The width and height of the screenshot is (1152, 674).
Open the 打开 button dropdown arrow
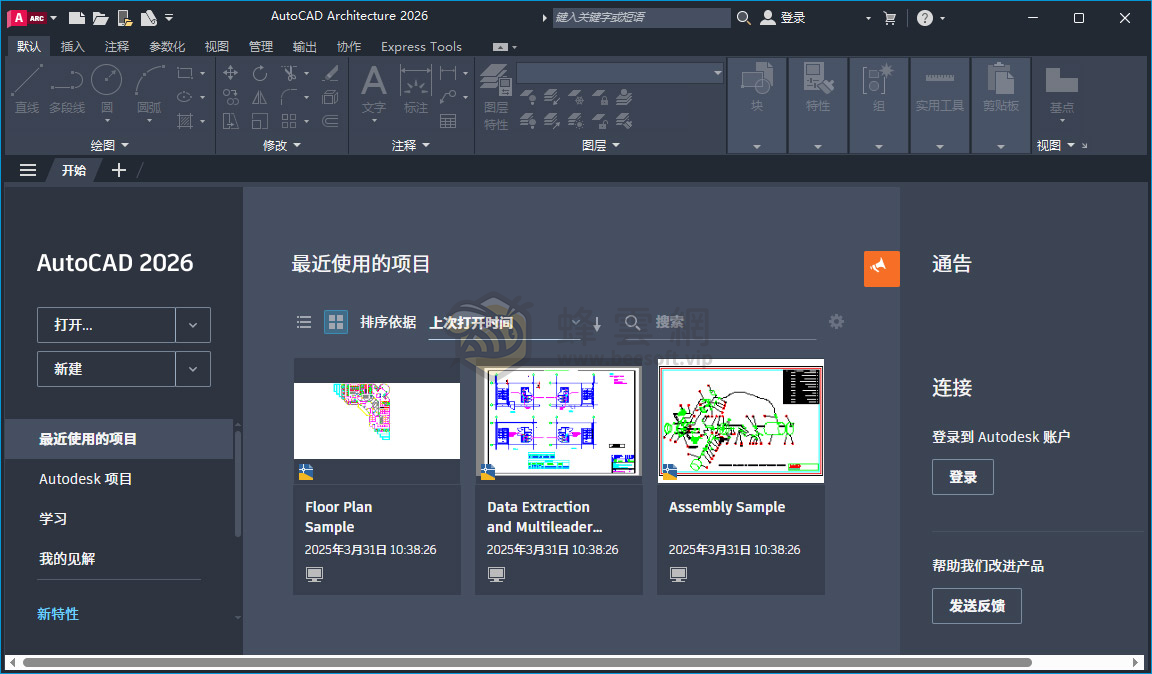pos(193,325)
